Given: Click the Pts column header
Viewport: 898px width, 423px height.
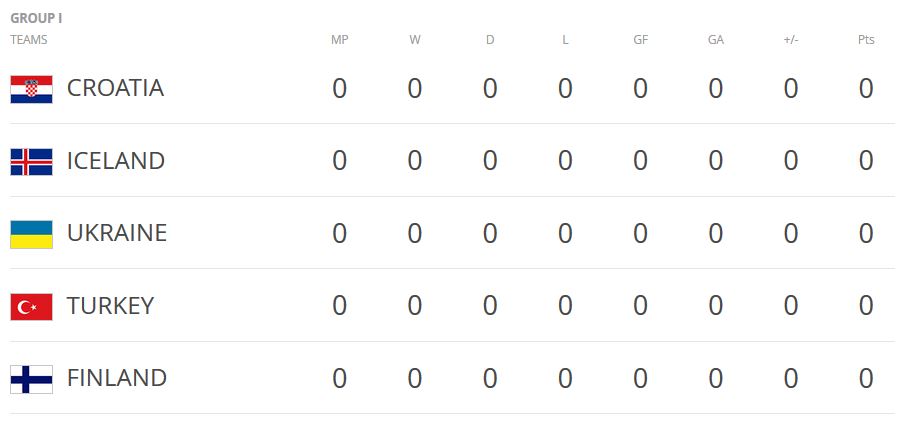Looking at the screenshot, I should point(865,40).
